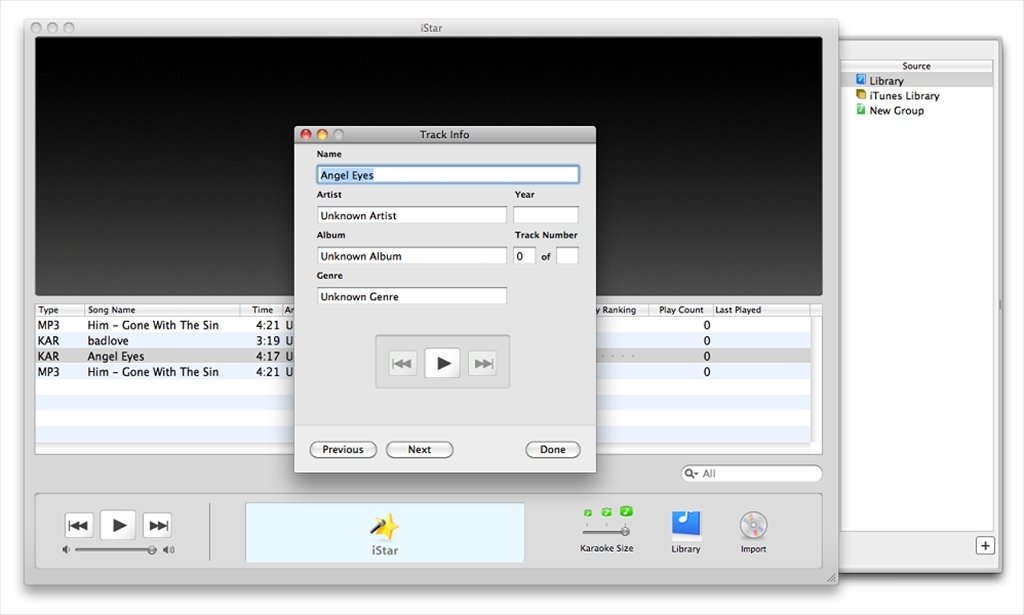Skip to next track in Track Info dialog
This screenshot has width=1024, height=615.
coord(483,364)
